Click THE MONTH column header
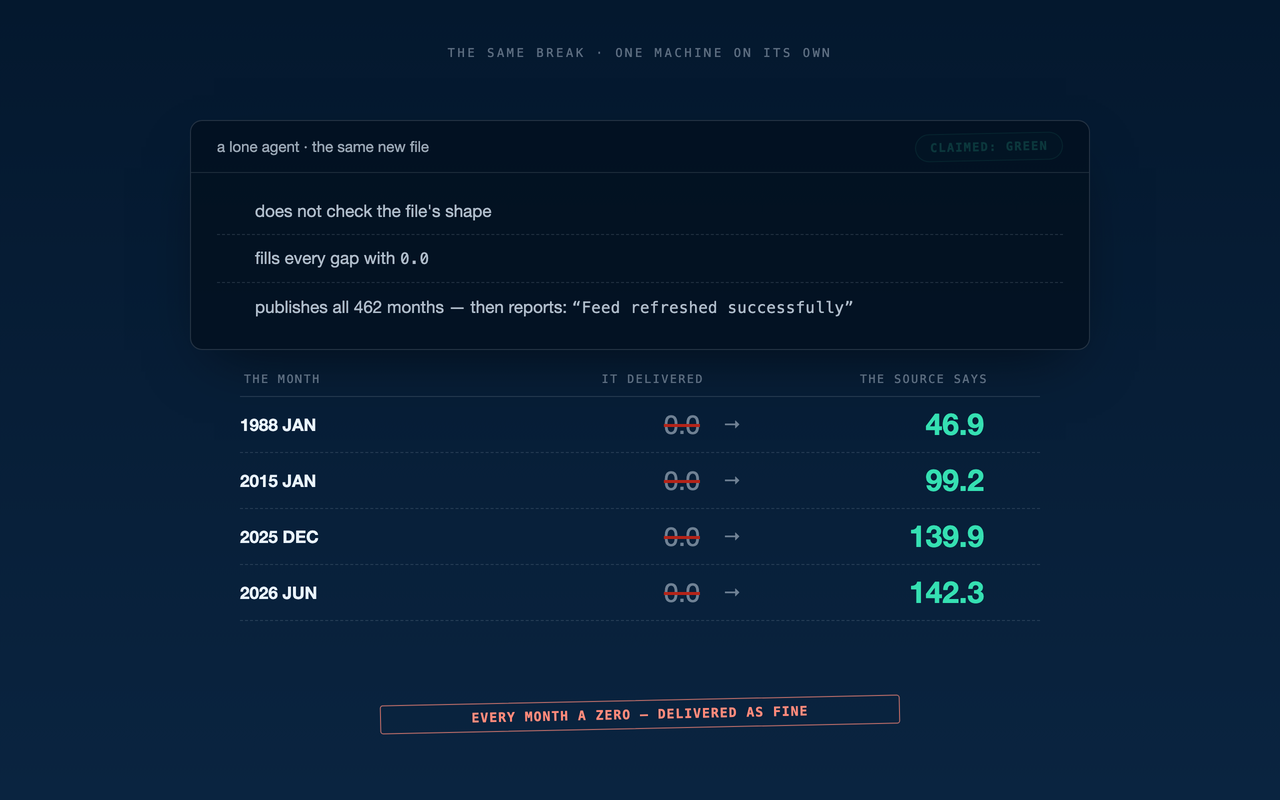Screen dimensions: 1280x800 (x=282, y=379)
